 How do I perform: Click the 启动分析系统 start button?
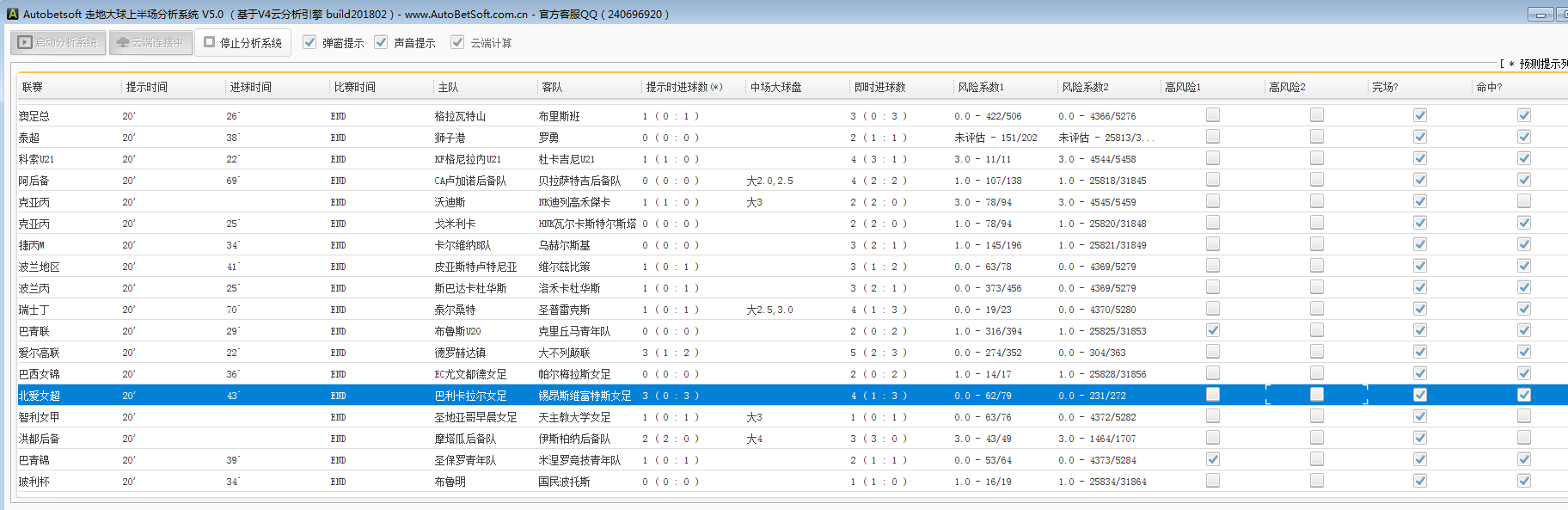point(58,42)
